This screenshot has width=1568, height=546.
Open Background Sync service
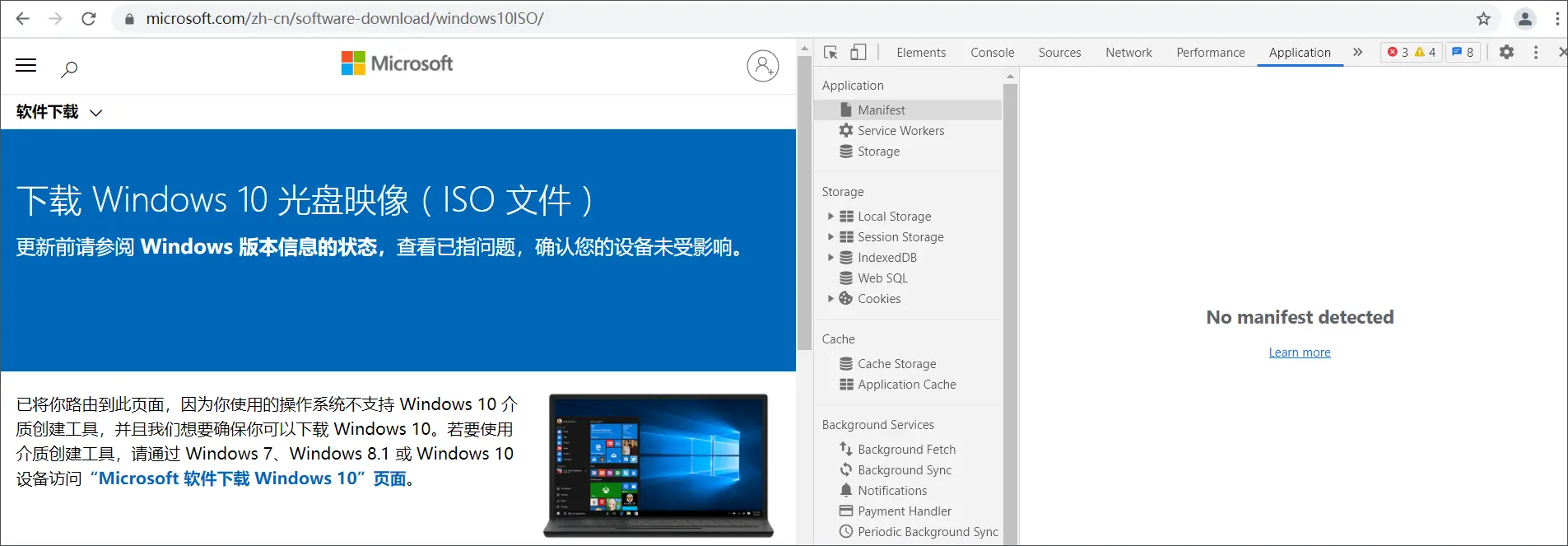(x=905, y=469)
